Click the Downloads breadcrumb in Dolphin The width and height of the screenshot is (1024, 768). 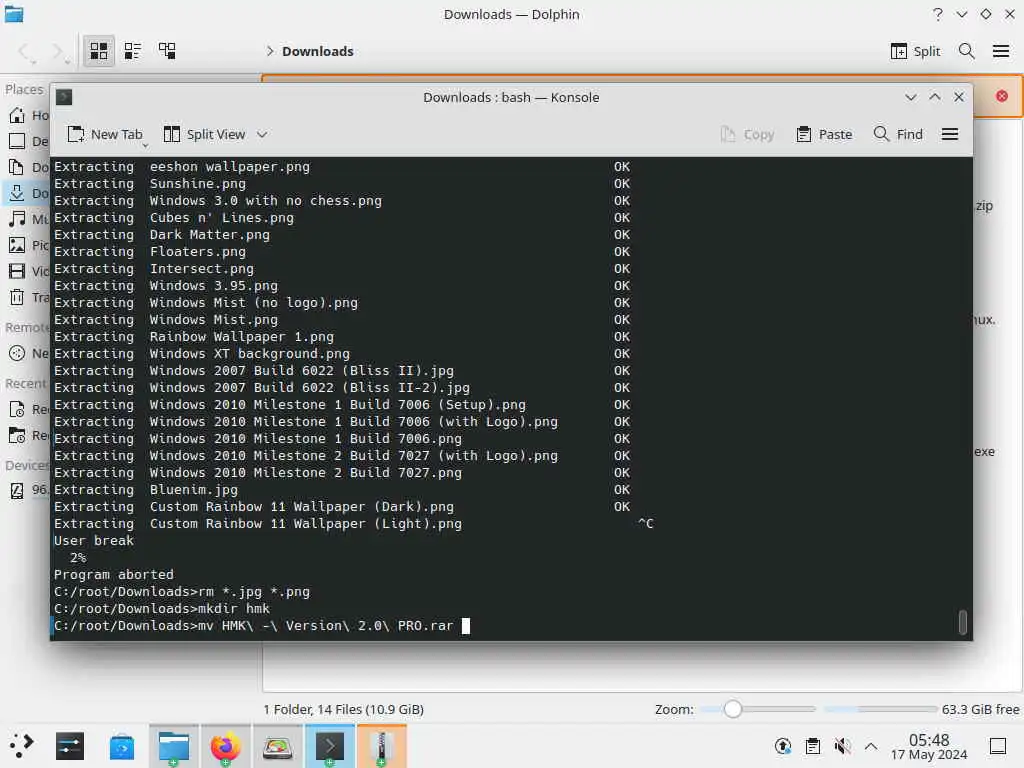(x=317, y=51)
